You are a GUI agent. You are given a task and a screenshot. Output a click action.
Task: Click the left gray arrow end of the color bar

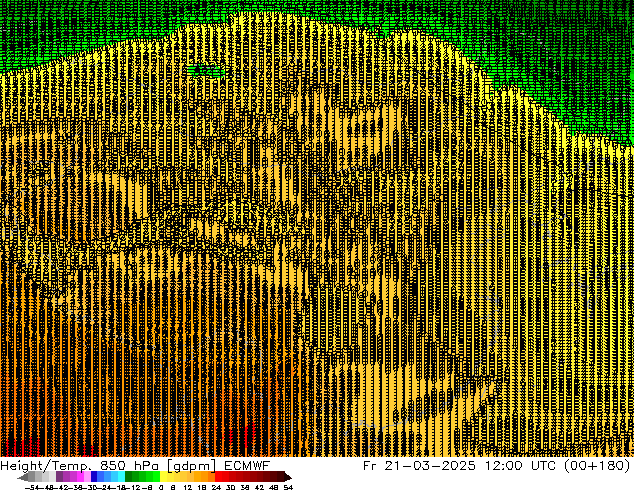23,477
